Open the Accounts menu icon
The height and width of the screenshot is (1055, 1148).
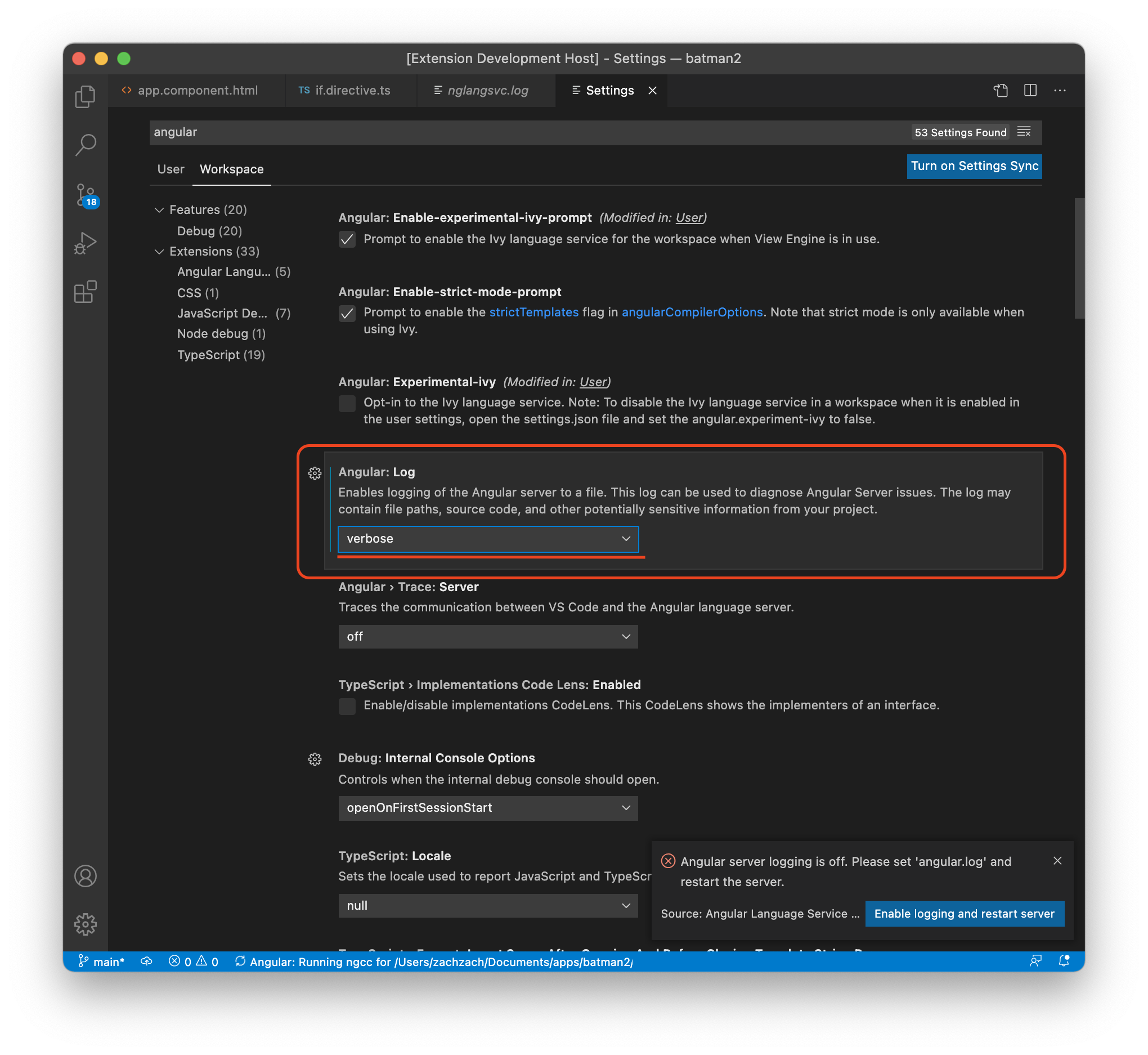pyautogui.click(x=86, y=877)
